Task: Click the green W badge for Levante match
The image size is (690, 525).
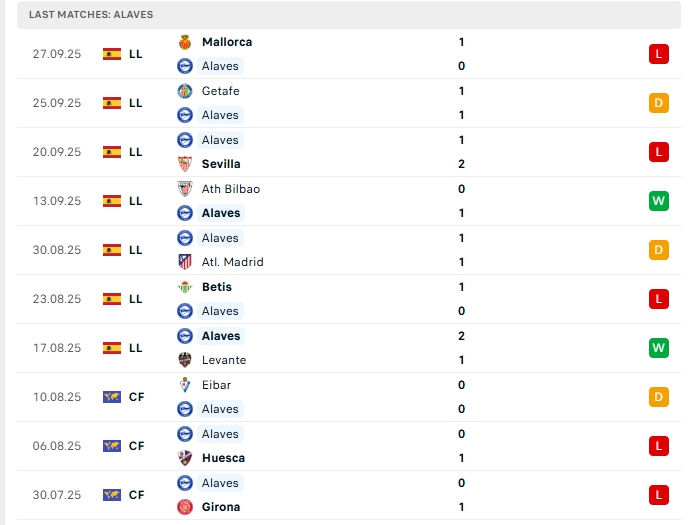Action: pos(658,348)
